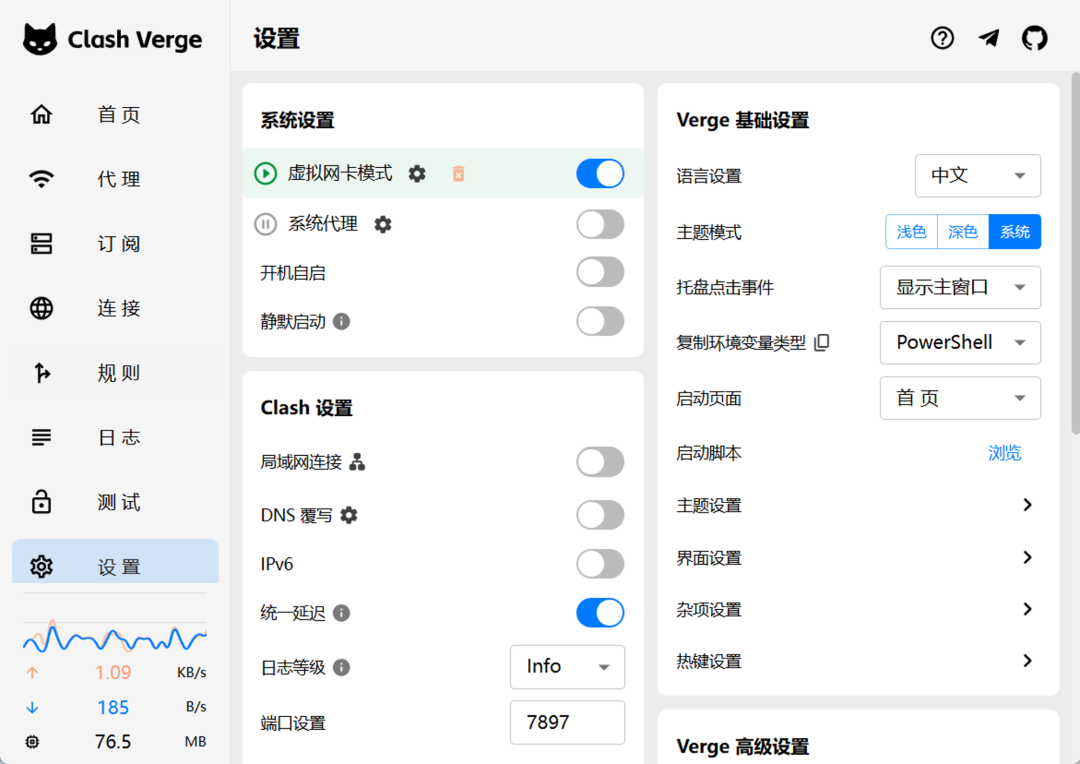This screenshot has width=1080, height=764.
Task: Click the fork arrow icon beside 规则
Action: coord(41,373)
